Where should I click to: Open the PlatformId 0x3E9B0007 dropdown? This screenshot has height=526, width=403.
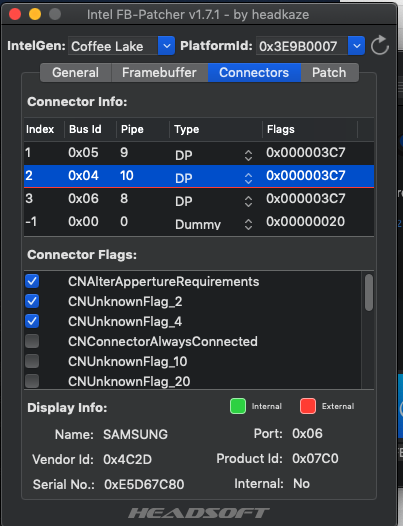pyautogui.click(x=356, y=46)
